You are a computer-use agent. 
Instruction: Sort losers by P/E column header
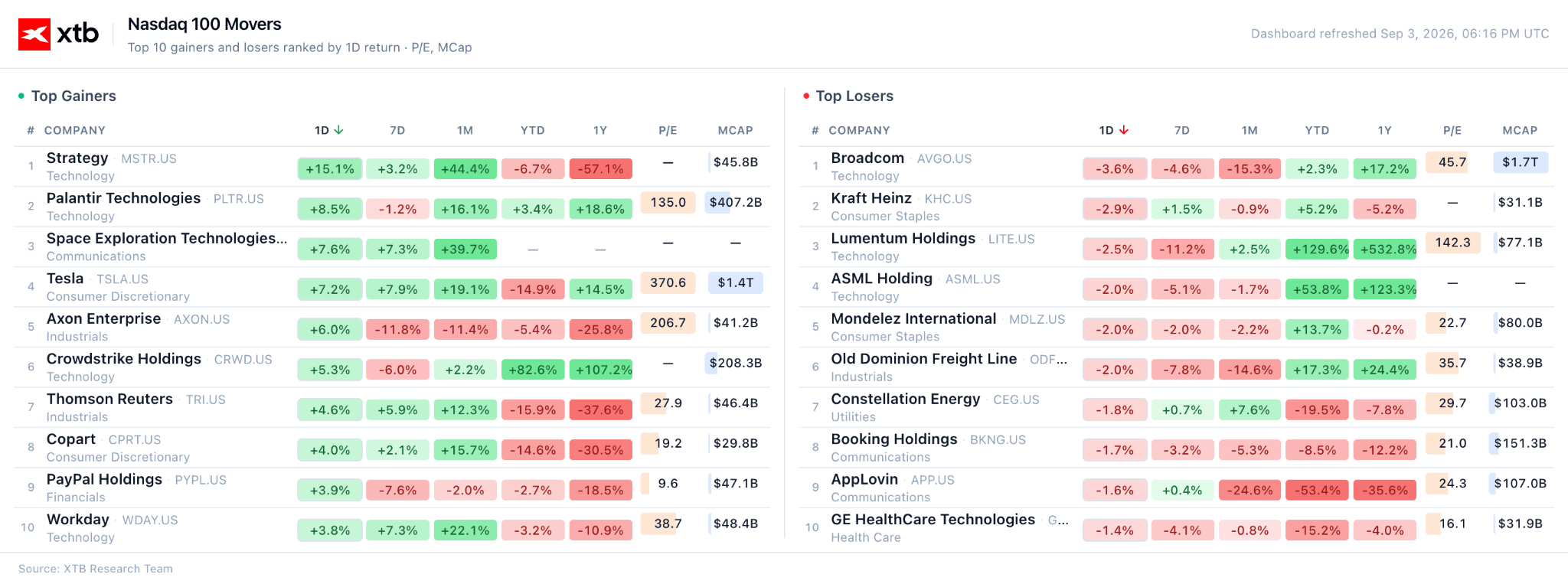[x=1452, y=130]
